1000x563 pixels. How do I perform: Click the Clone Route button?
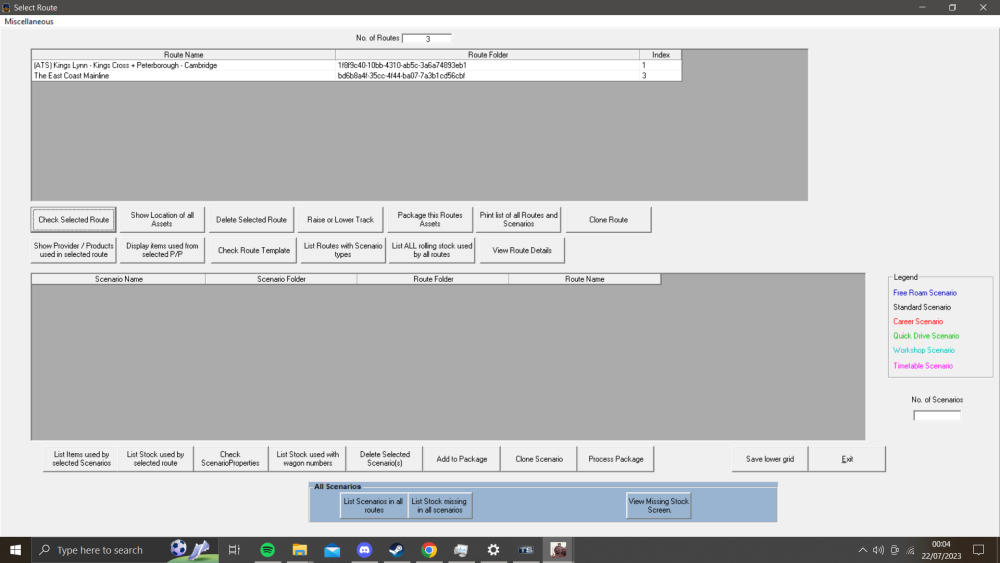click(x=608, y=219)
